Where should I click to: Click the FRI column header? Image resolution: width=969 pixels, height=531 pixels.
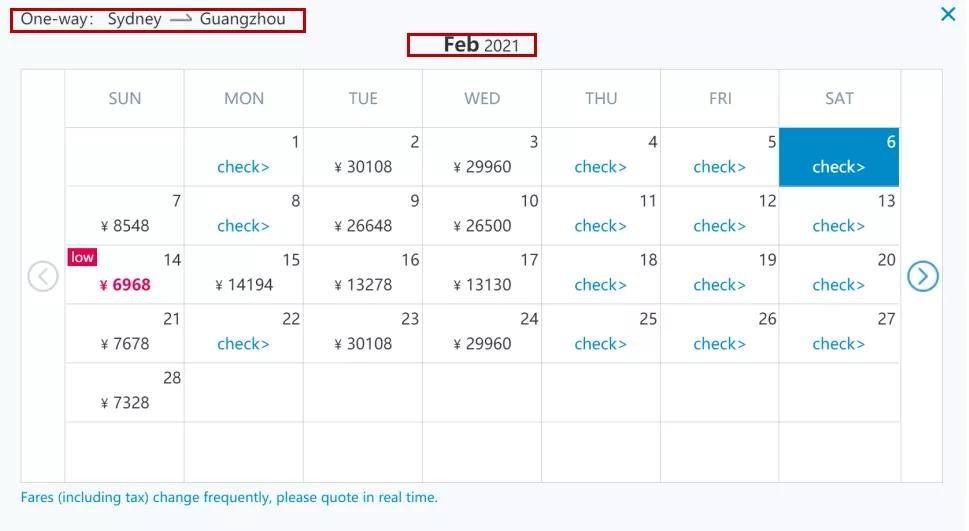pos(720,98)
